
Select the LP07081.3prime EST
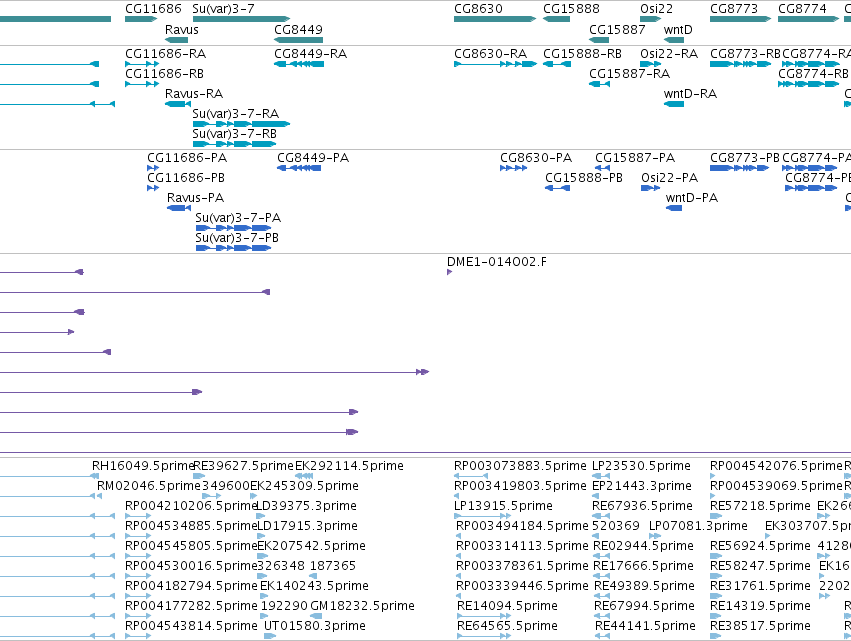pyautogui.click(x=655, y=536)
